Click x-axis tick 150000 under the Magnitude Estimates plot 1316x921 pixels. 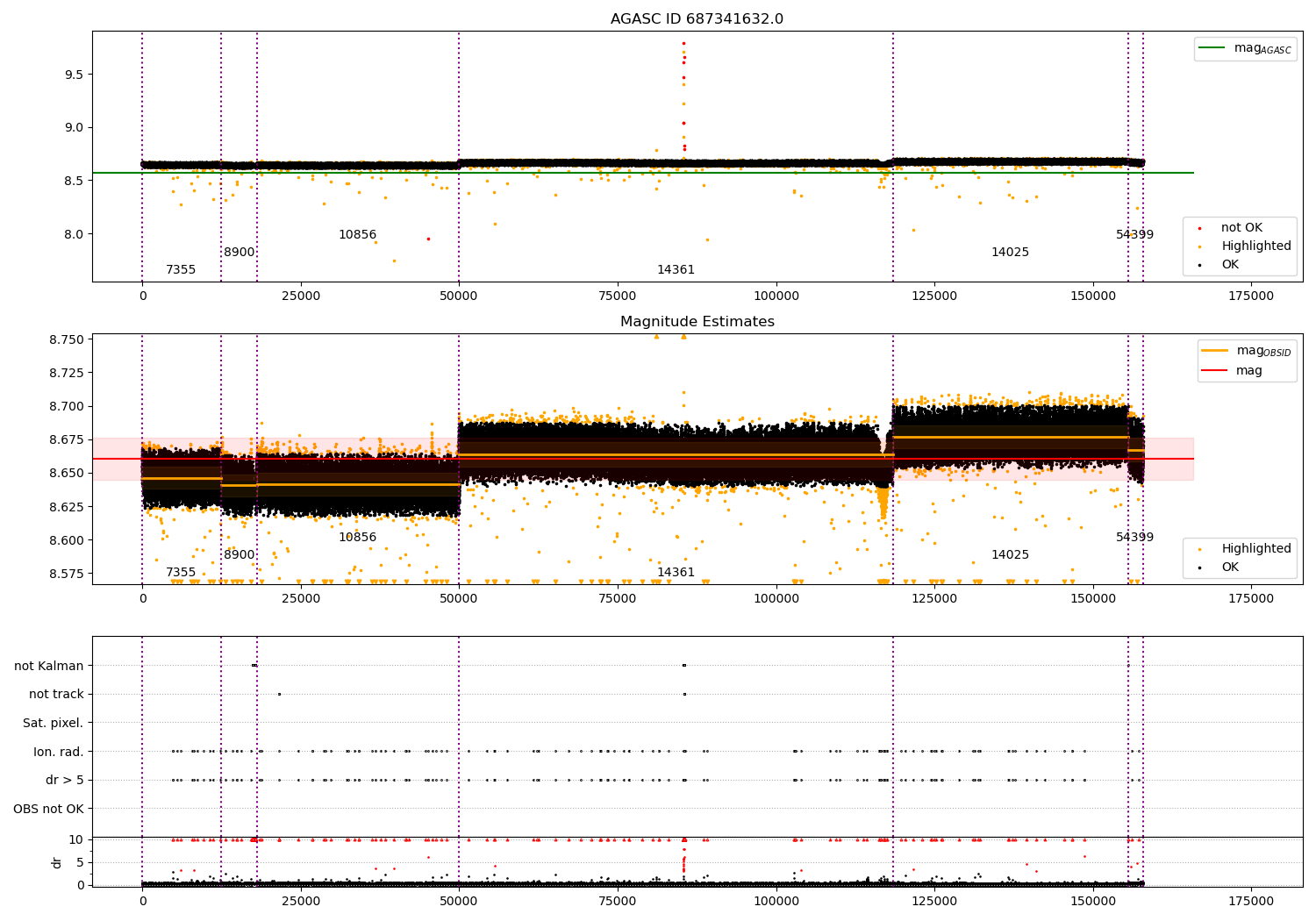1092,599
